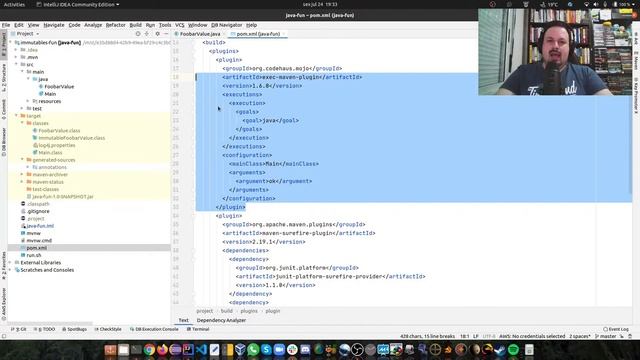Open the Project view dropdown

click(25, 34)
